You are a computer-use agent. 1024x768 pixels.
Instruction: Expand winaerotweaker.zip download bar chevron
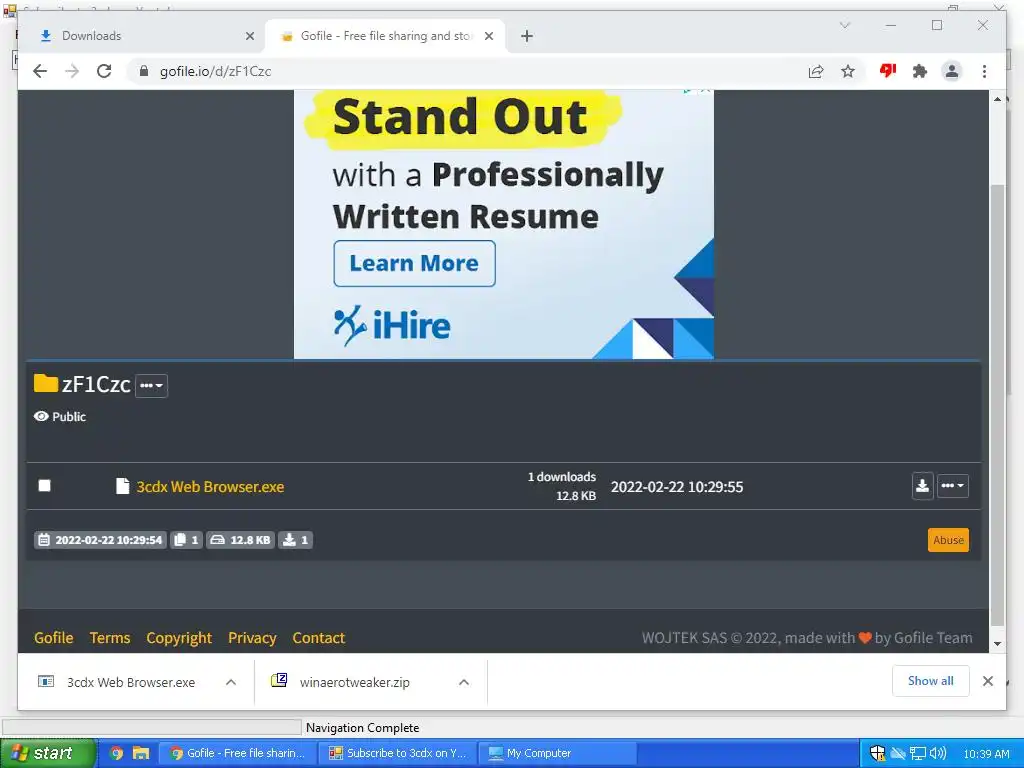[x=464, y=682]
